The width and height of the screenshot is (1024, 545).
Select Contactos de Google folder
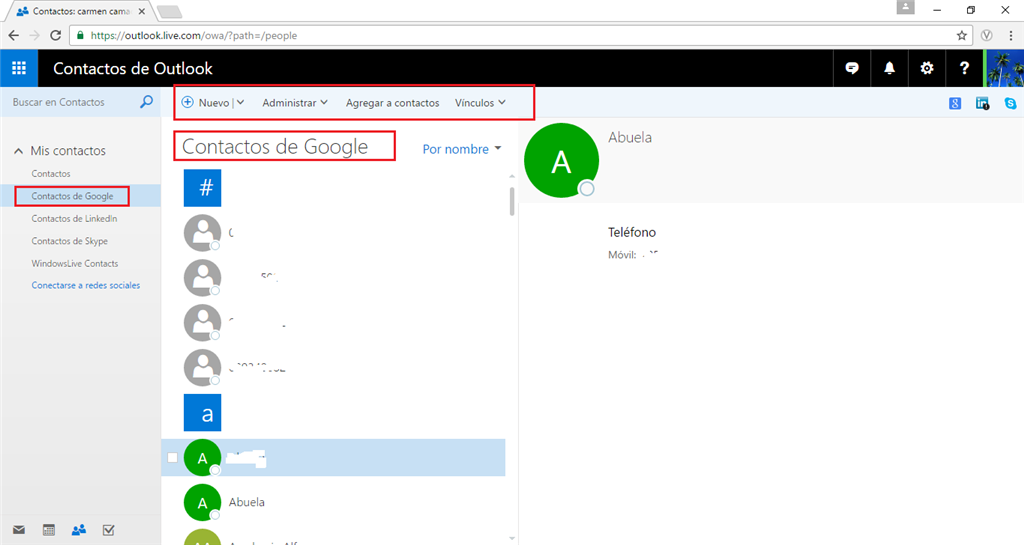72,196
